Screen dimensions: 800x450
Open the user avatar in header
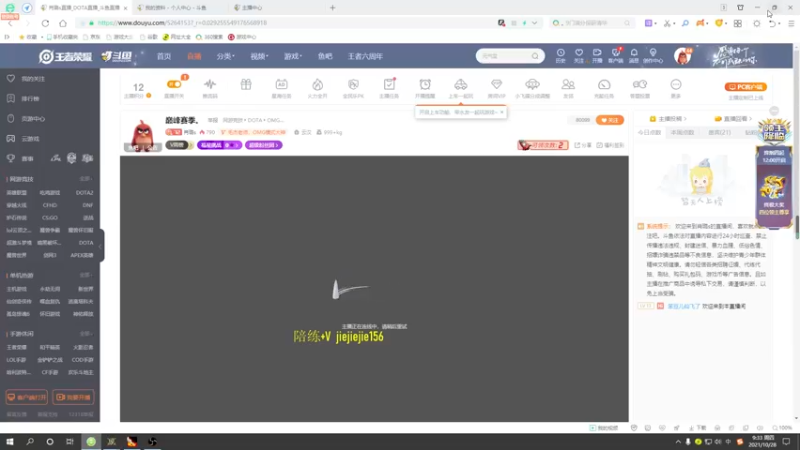pyautogui.click(x=683, y=56)
